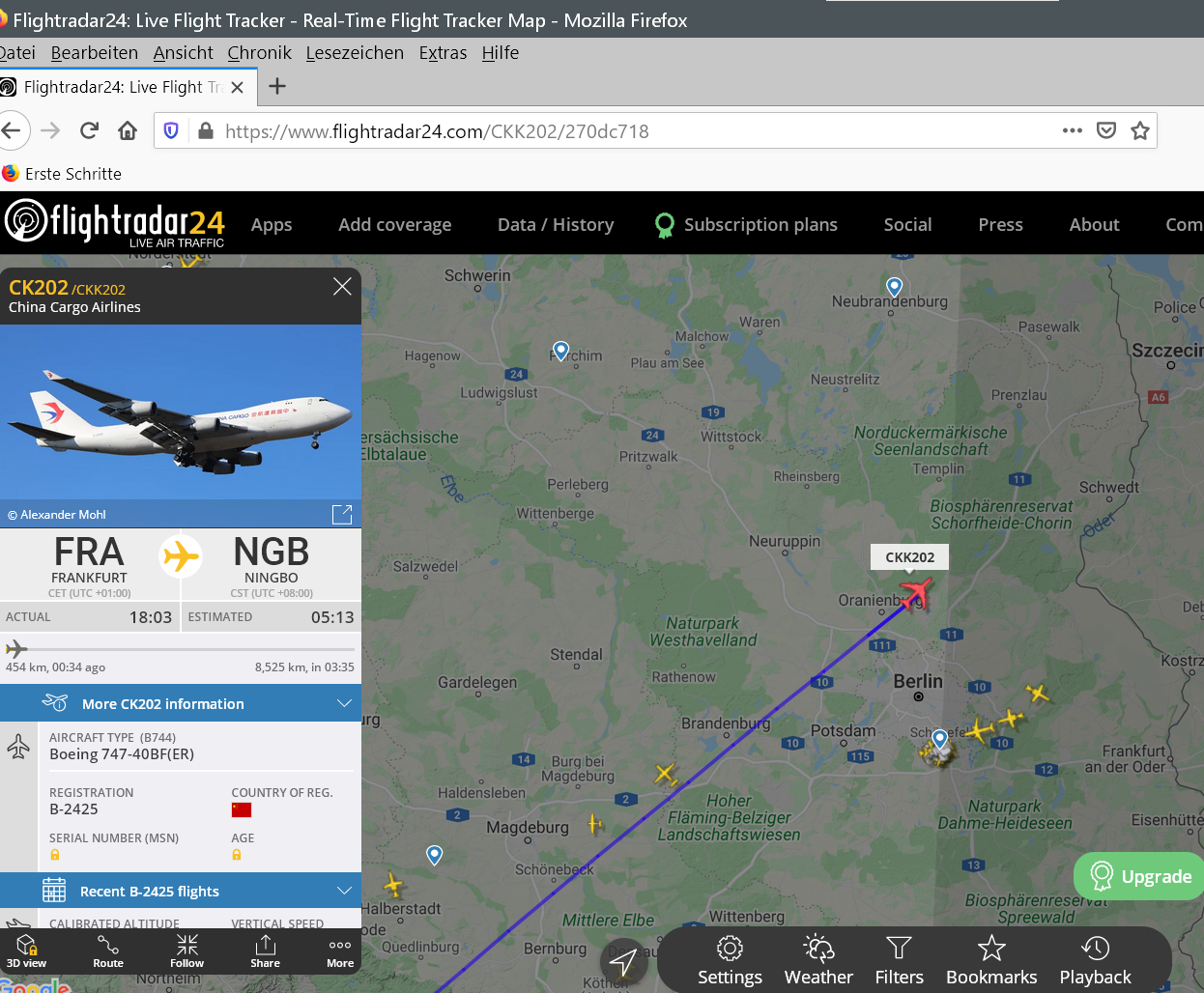This screenshot has width=1204, height=993.
Task: Open the Weather layer options
Action: click(818, 961)
